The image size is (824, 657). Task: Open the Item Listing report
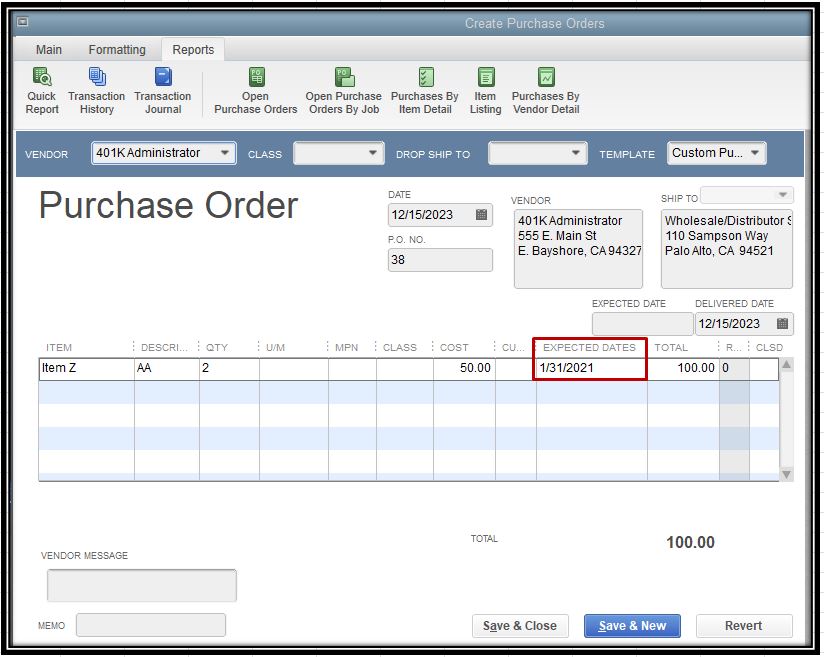click(x=486, y=78)
